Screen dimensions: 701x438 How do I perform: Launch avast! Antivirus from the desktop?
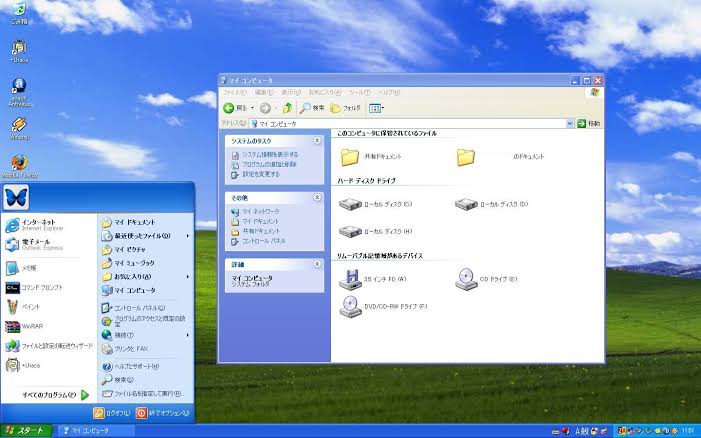point(19,92)
